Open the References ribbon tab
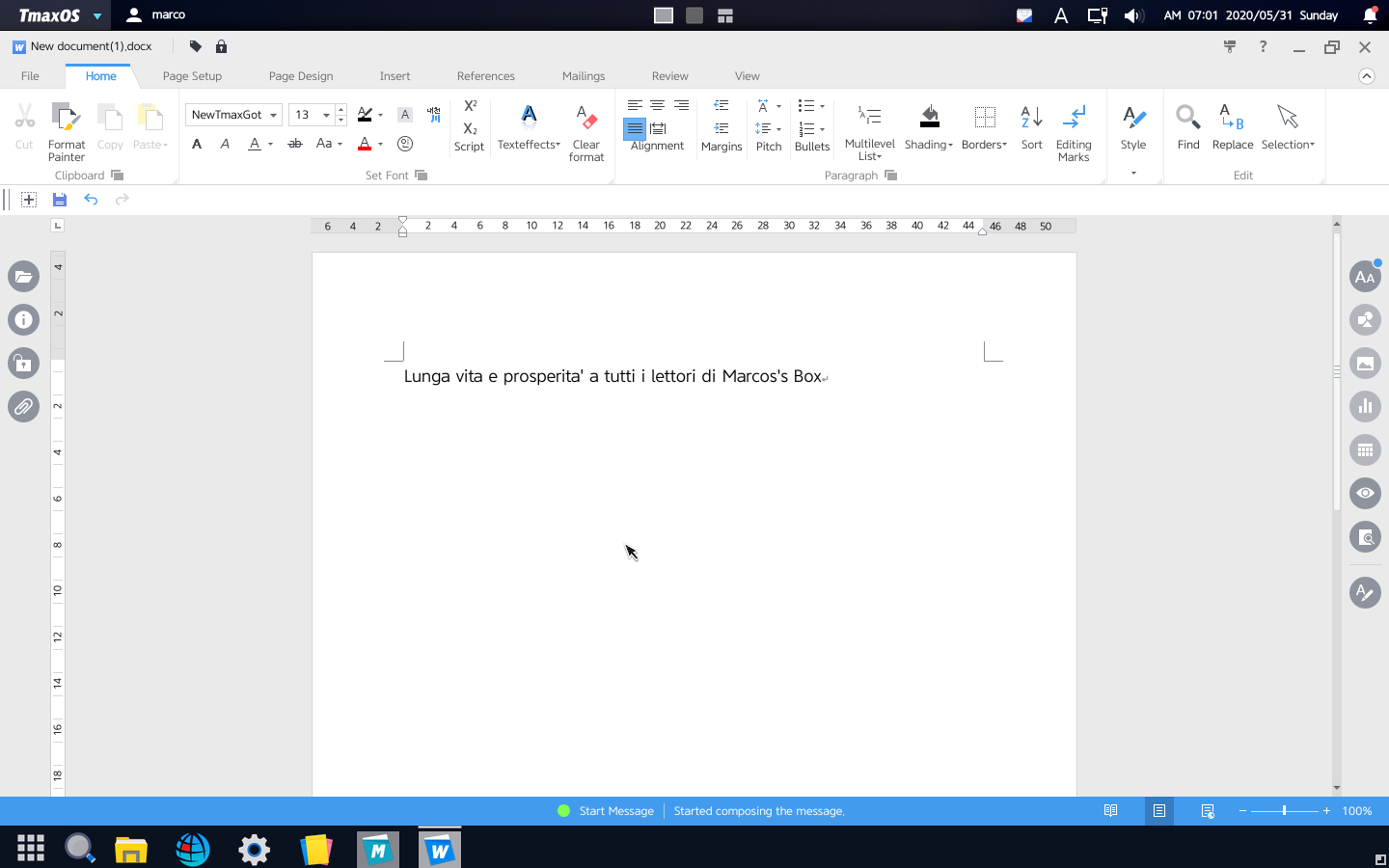Viewport: 1389px width, 868px height. 486,75
